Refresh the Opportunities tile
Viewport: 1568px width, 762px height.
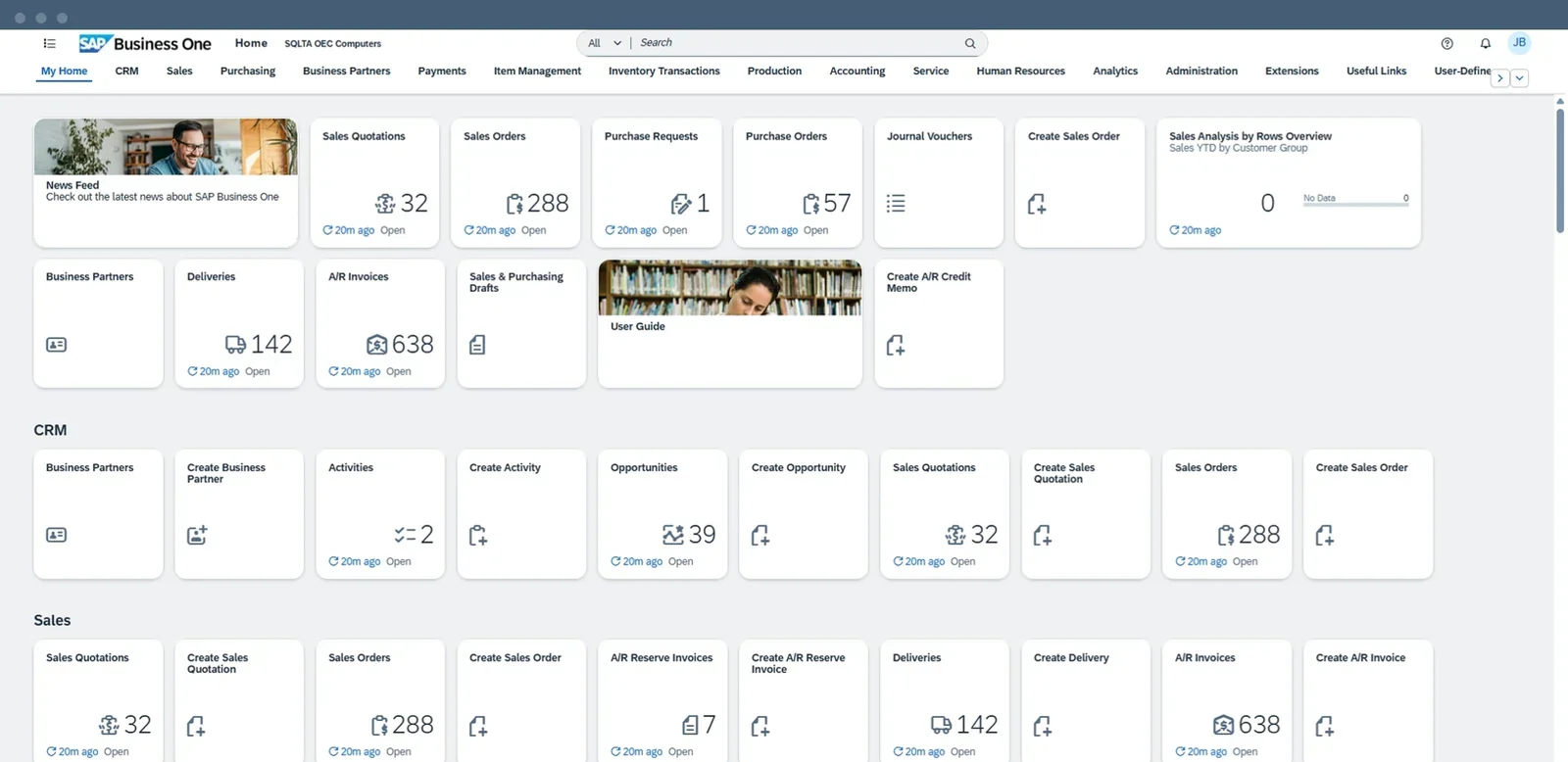(615, 561)
